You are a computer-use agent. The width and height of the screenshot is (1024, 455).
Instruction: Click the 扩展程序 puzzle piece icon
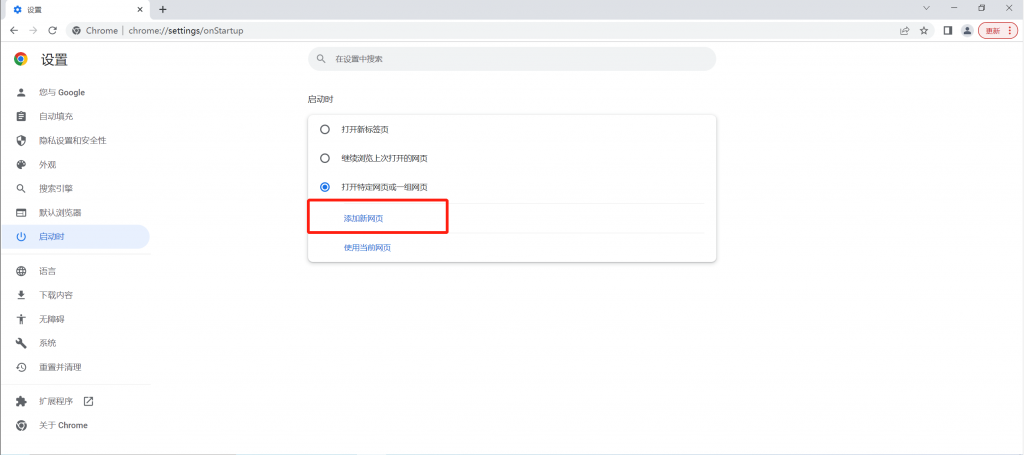coord(21,401)
